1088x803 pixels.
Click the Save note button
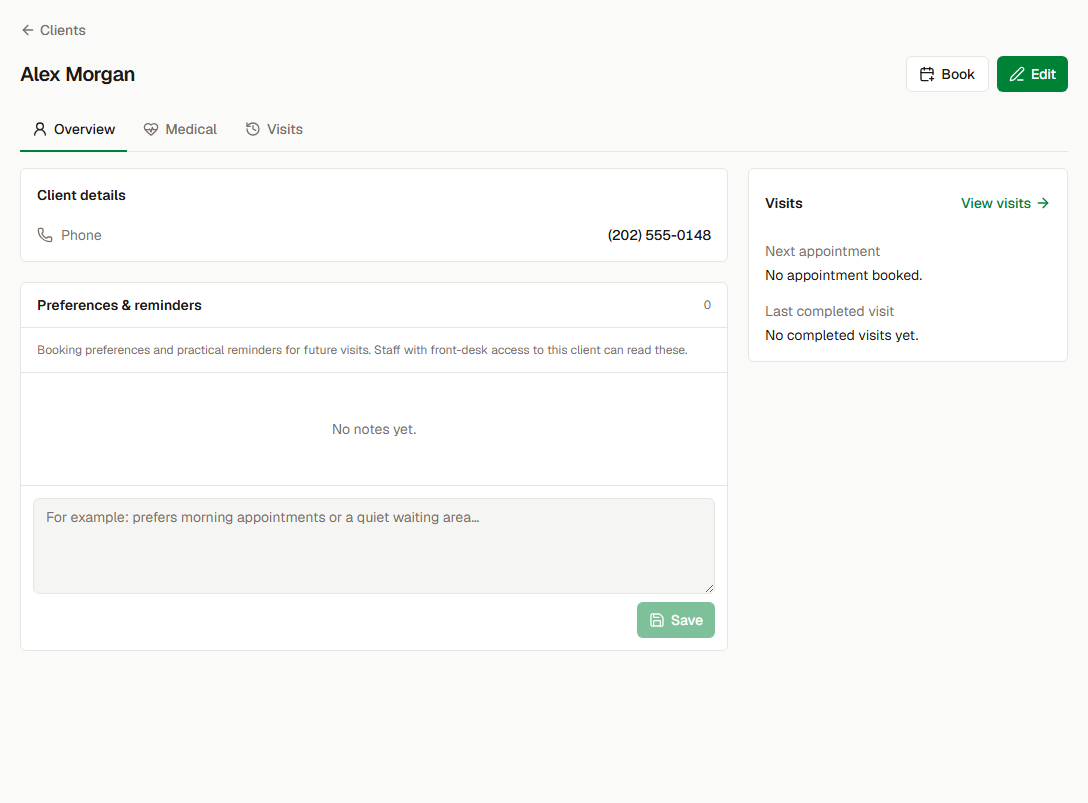[676, 620]
